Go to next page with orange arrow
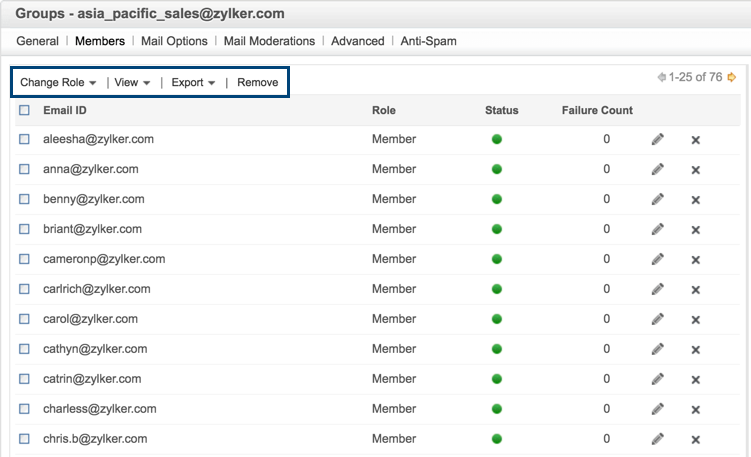 (x=732, y=77)
